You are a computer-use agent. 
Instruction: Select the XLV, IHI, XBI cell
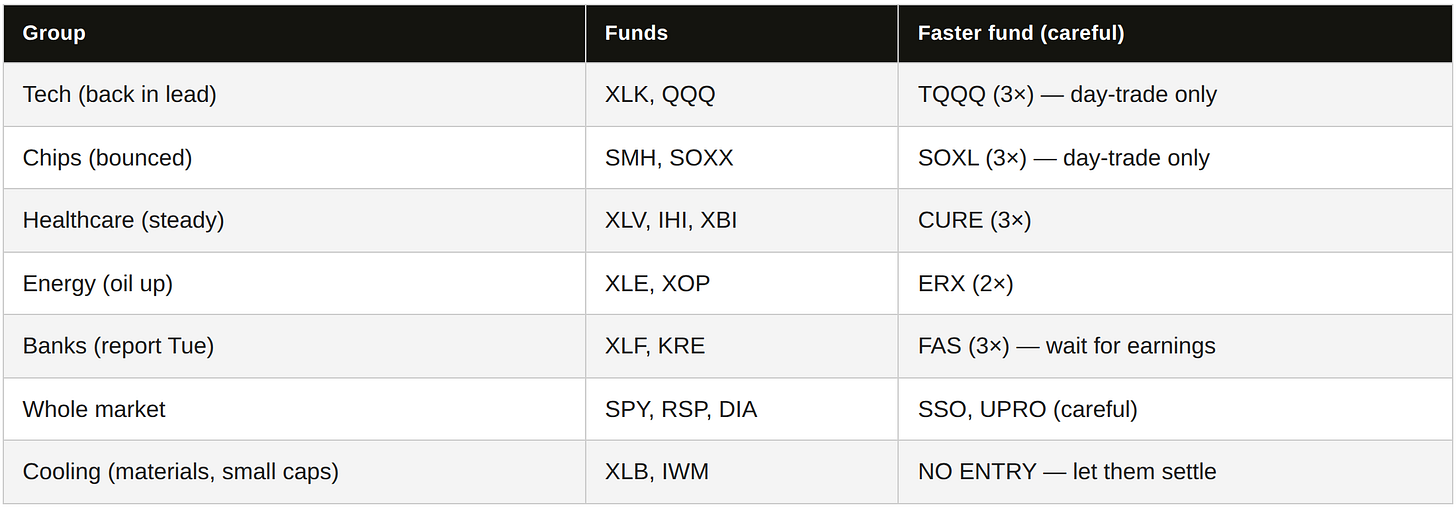coord(742,221)
